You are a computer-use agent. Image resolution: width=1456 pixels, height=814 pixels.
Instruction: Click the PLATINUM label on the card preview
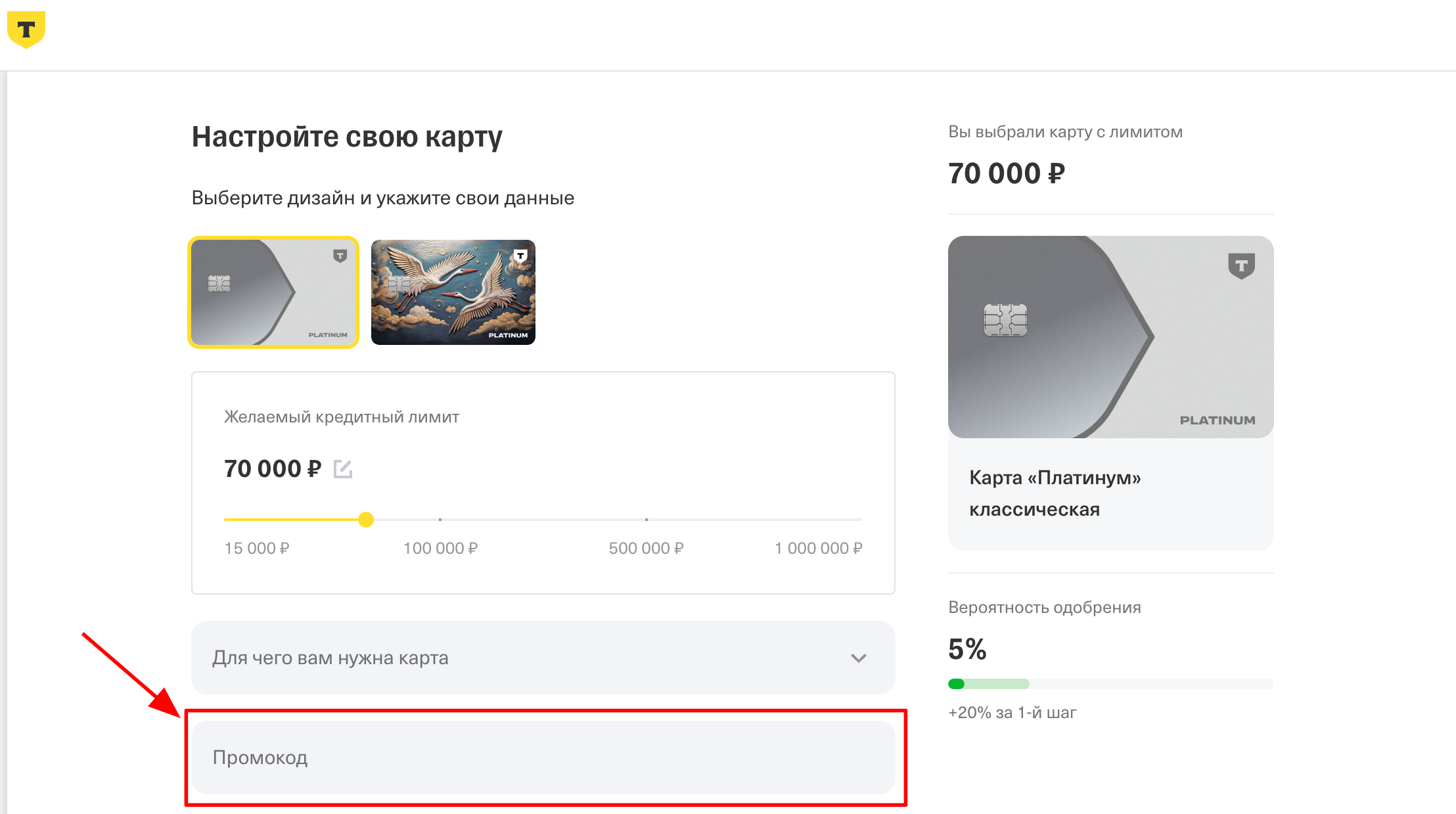coord(1216,420)
